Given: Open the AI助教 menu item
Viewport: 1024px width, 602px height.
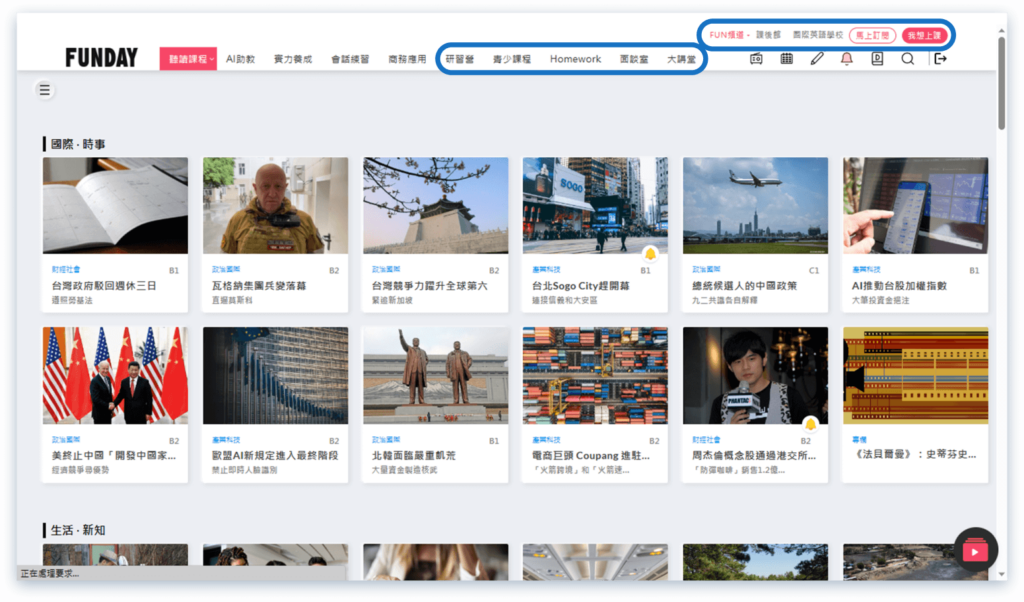Looking at the screenshot, I should (240, 59).
